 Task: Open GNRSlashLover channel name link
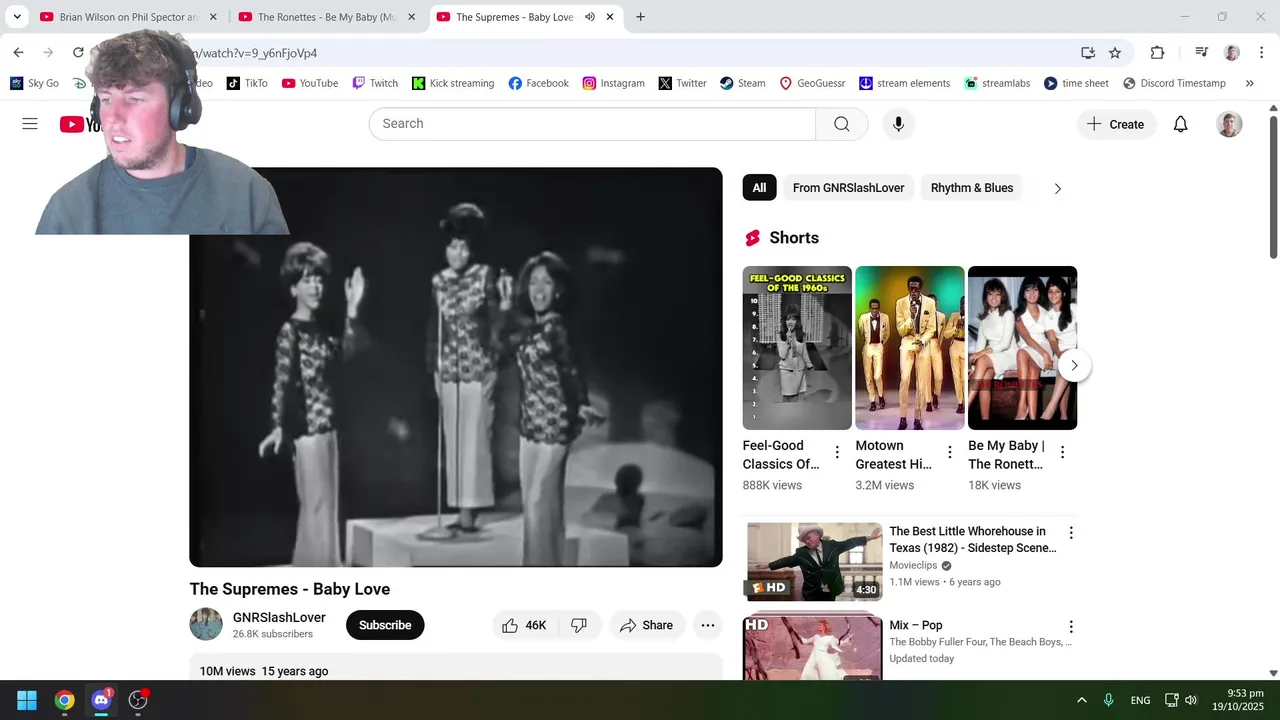coord(279,617)
